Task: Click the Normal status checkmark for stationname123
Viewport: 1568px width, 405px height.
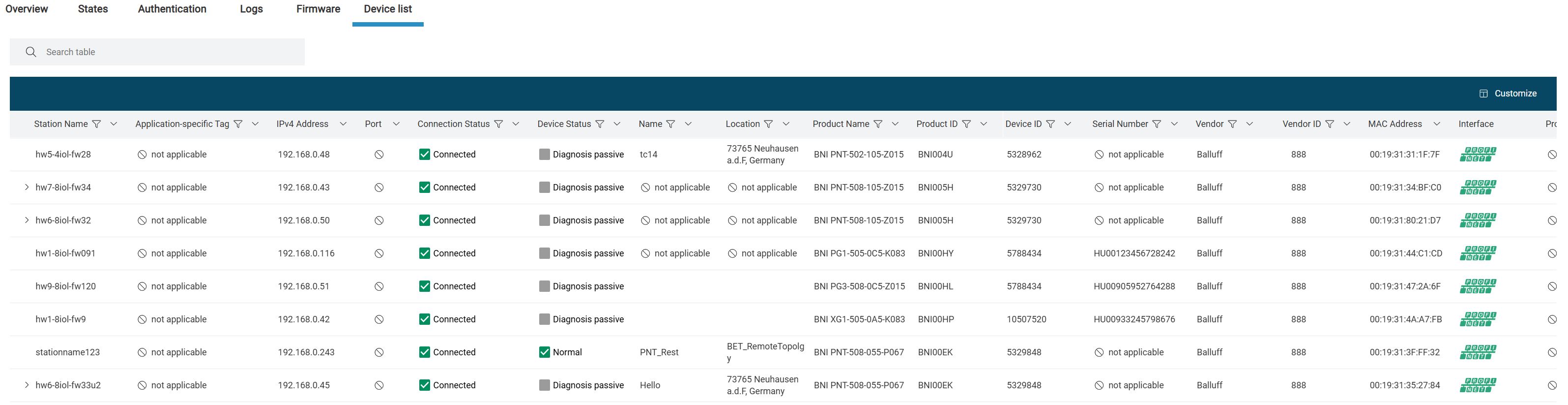Action: [544, 352]
